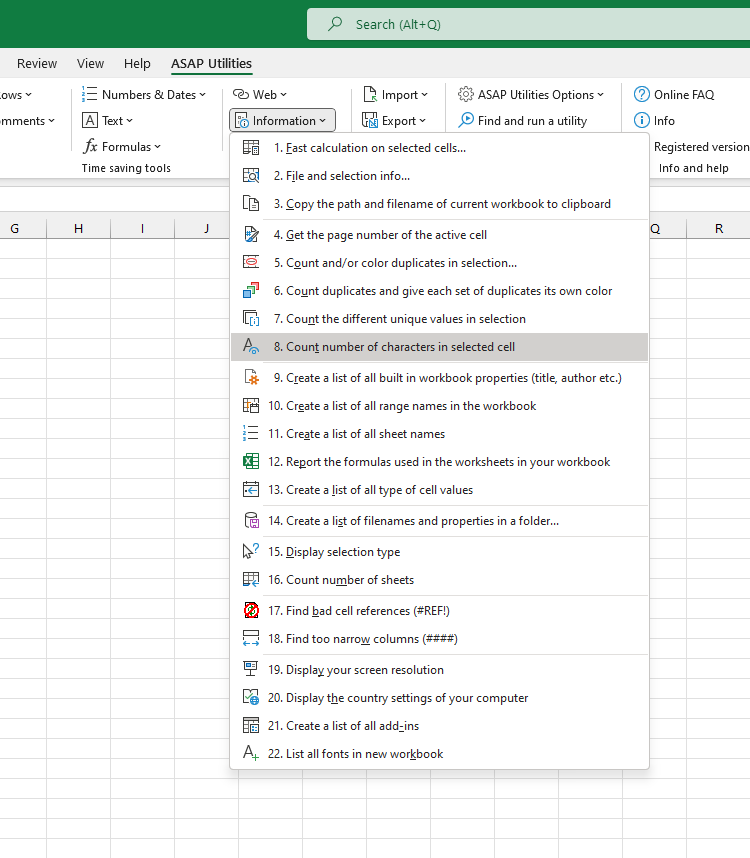Choose Find bad cell references (#REF!) entry
Viewport: 750px width, 858px height.
(439, 611)
